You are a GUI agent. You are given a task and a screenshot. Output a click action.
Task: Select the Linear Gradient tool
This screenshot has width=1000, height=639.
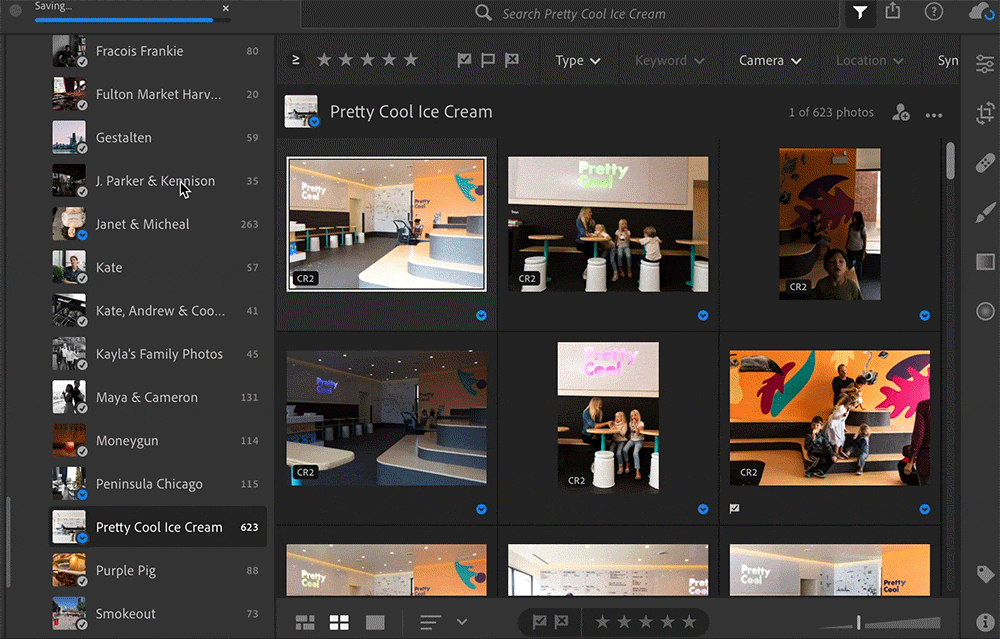[985, 261]
